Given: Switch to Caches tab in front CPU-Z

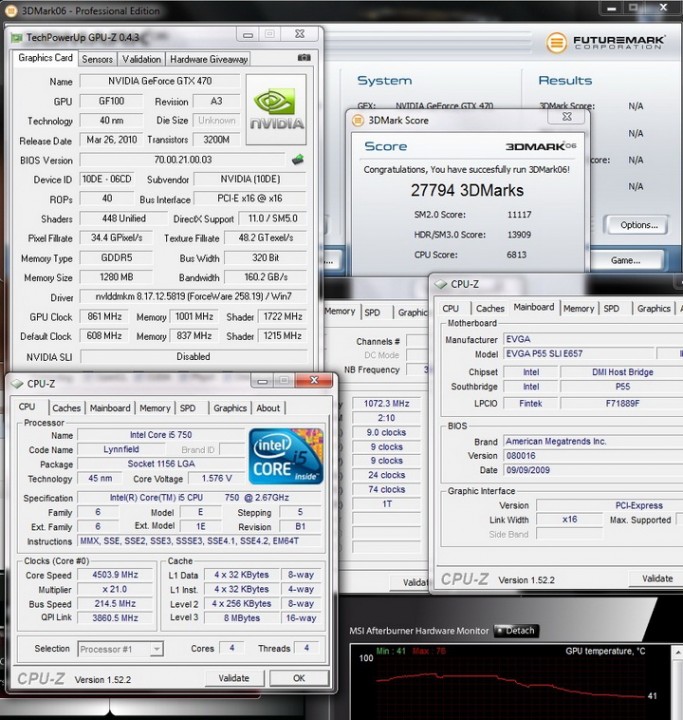Looking at the screenshot, I should (66, 408).
